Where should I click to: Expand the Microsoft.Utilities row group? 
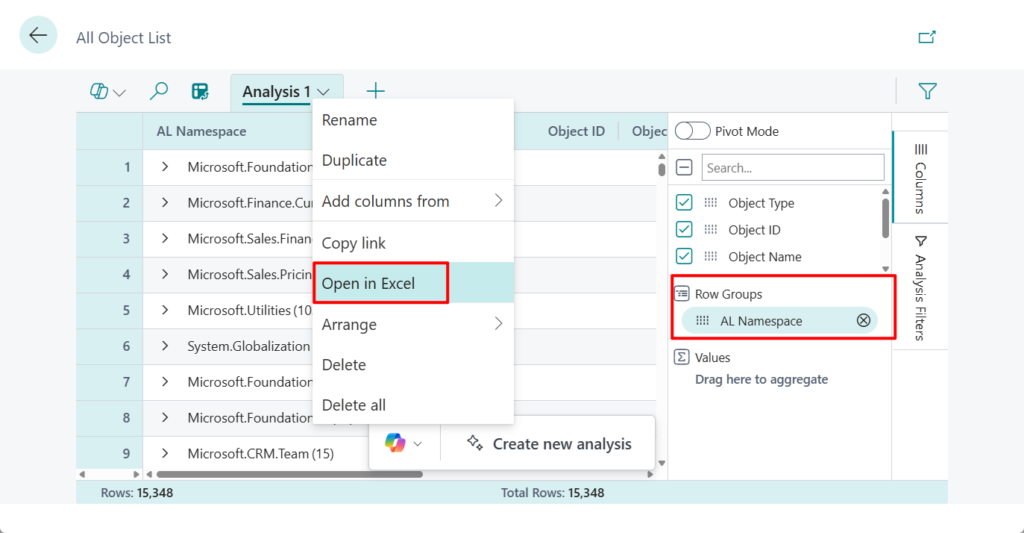[165, 310]
